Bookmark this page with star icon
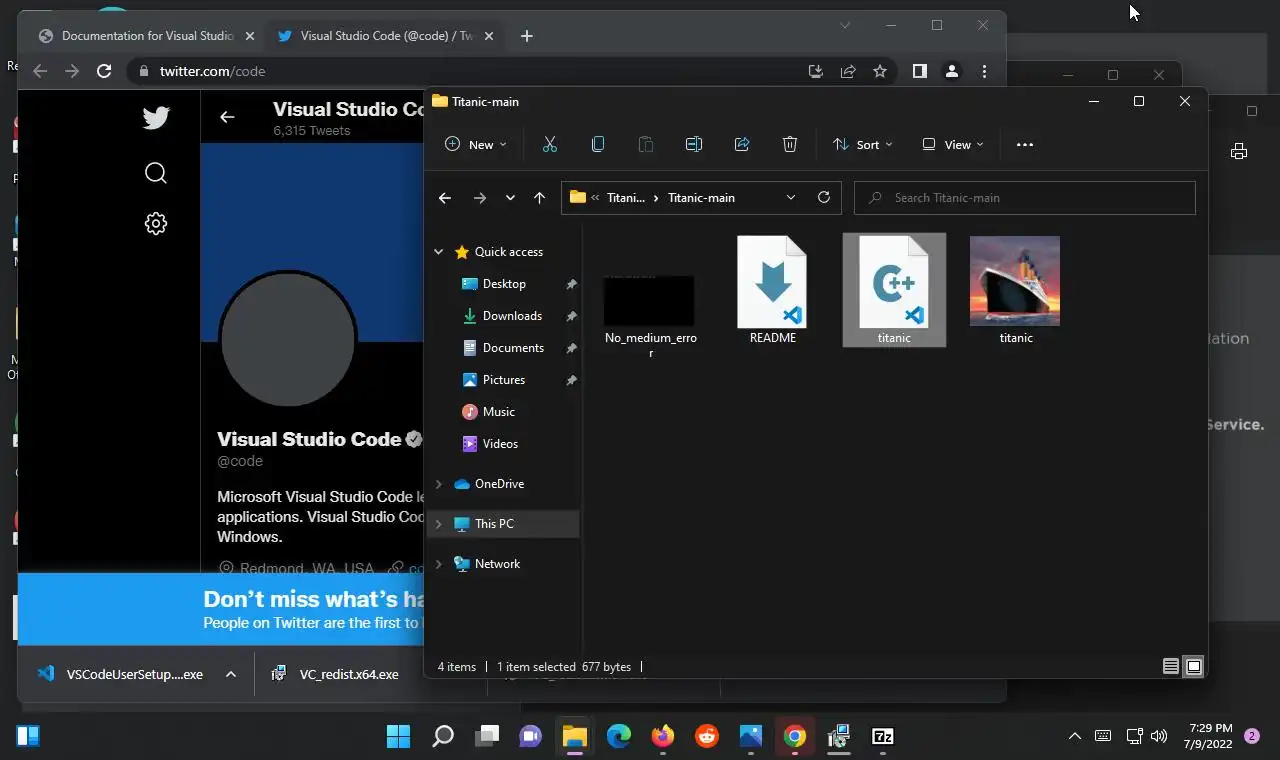 pyautogui.click(x=880, y=71)
